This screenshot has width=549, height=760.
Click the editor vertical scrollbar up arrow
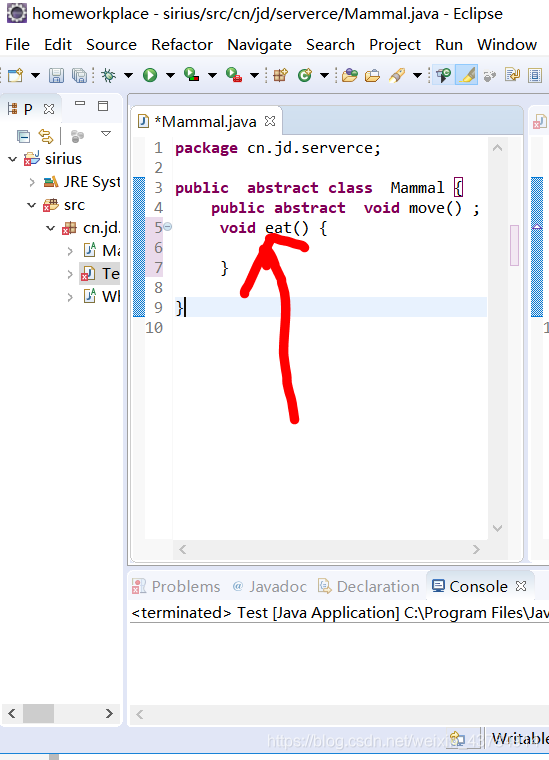497,148
